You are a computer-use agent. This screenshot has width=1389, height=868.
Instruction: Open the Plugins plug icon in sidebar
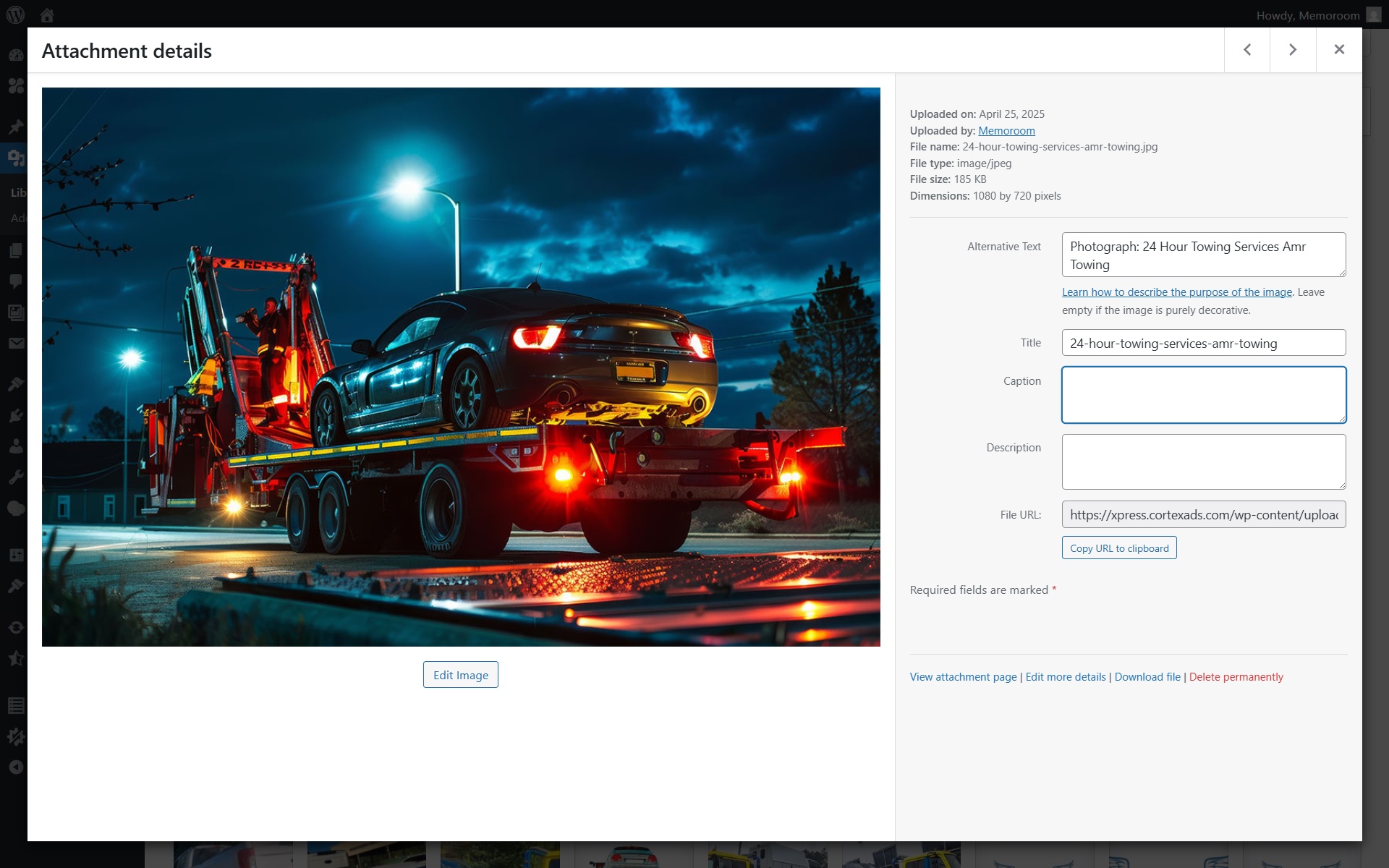(16, 415)
